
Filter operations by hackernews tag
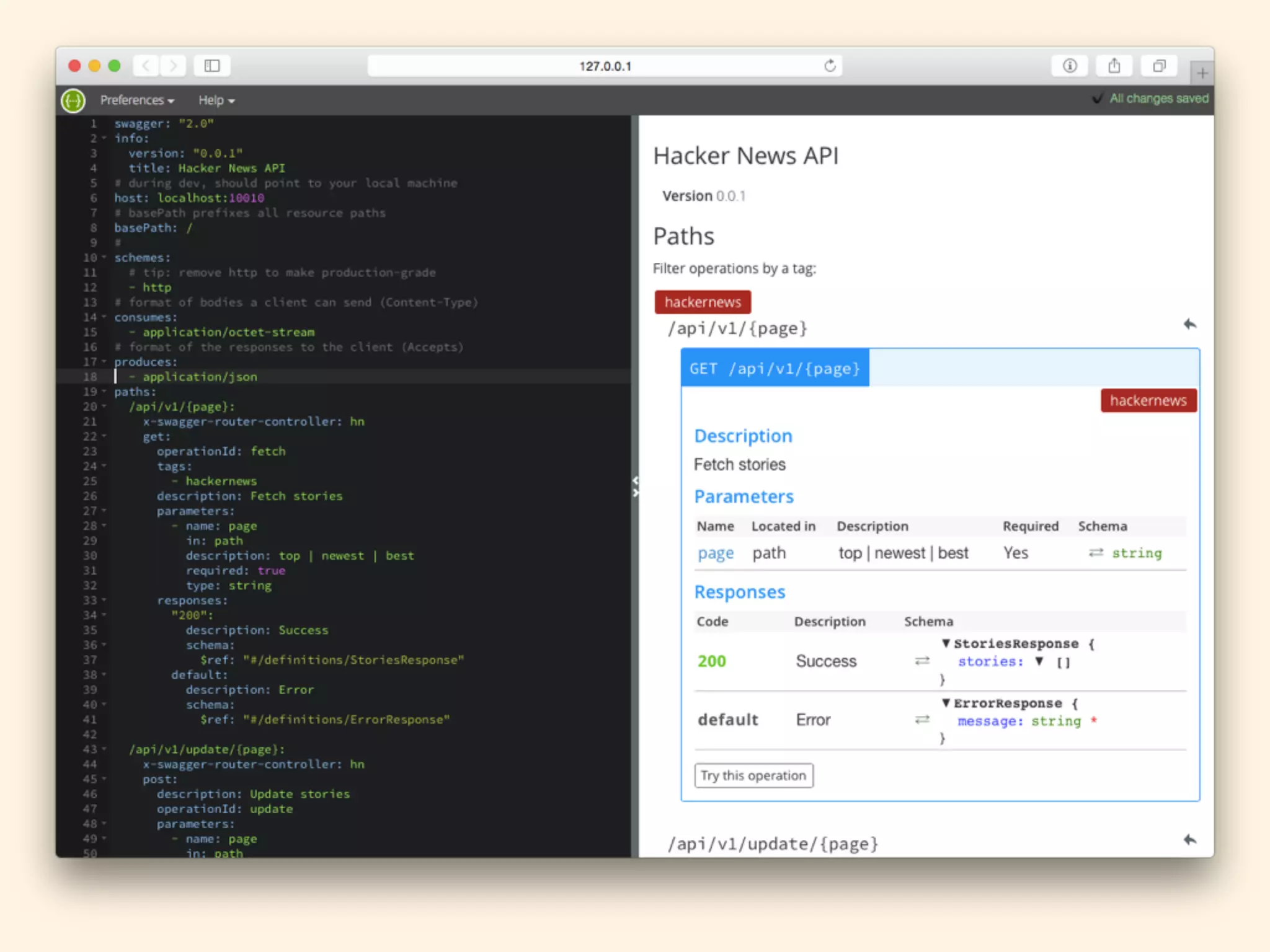703,302
